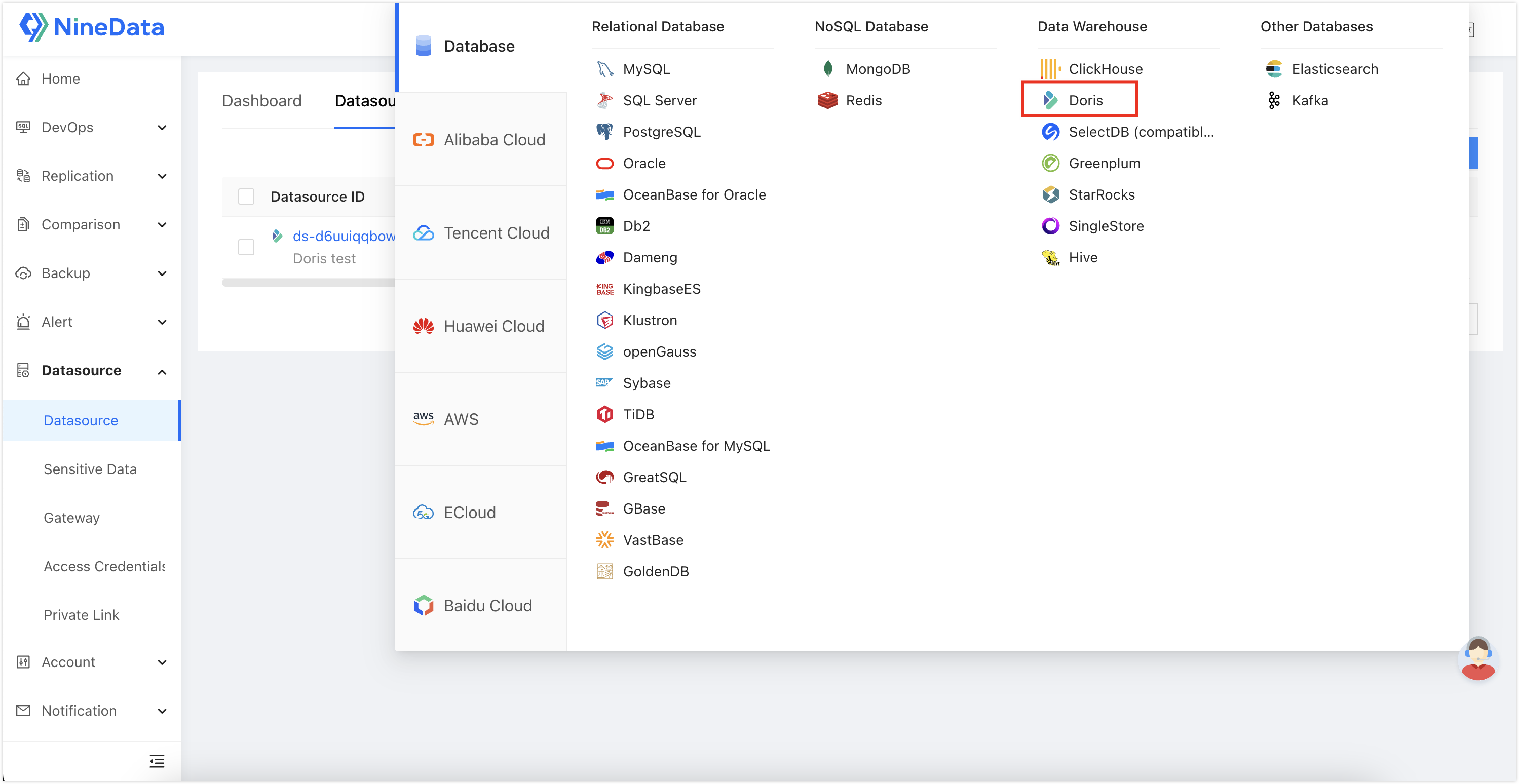Select the Alibaba Cloud category
The image size is (1519, 784).
pyautogui.click(x=481, y=140)
